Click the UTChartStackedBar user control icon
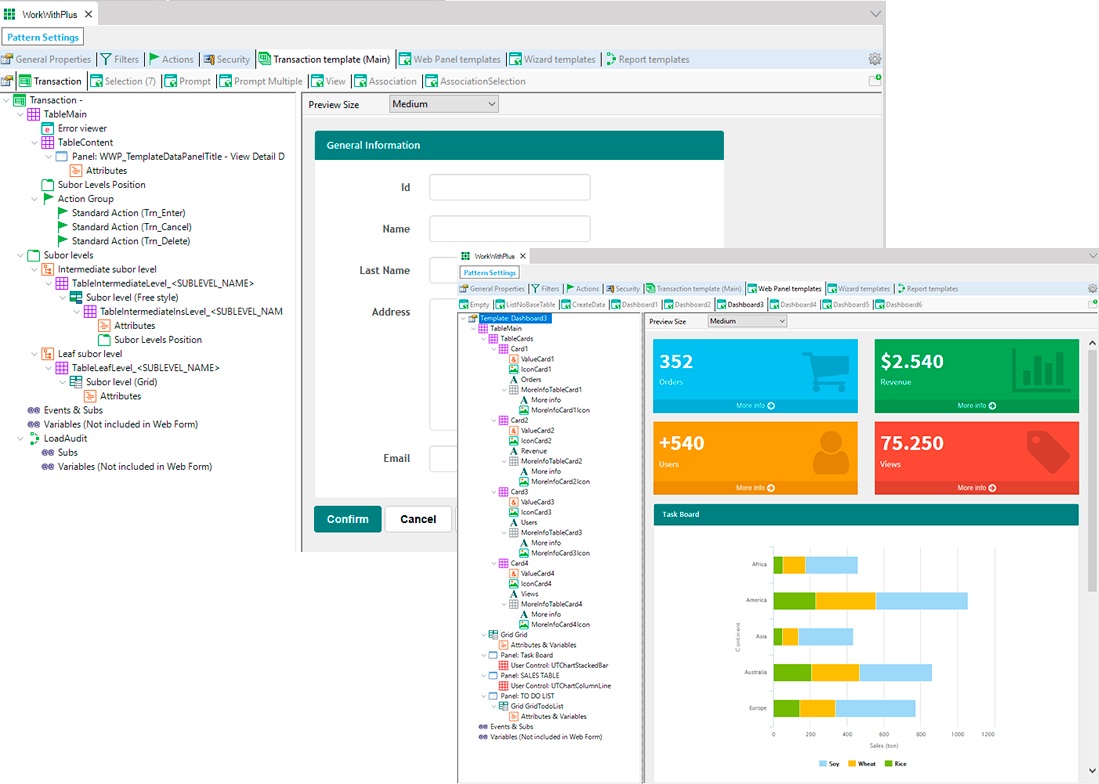The image size is (1099, 784). coord(503,665)
